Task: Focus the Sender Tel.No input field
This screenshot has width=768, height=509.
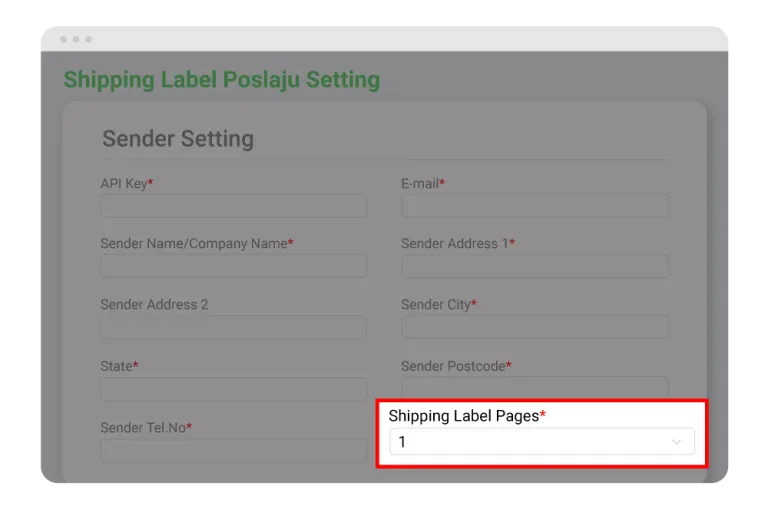Action: pos(234,450)
